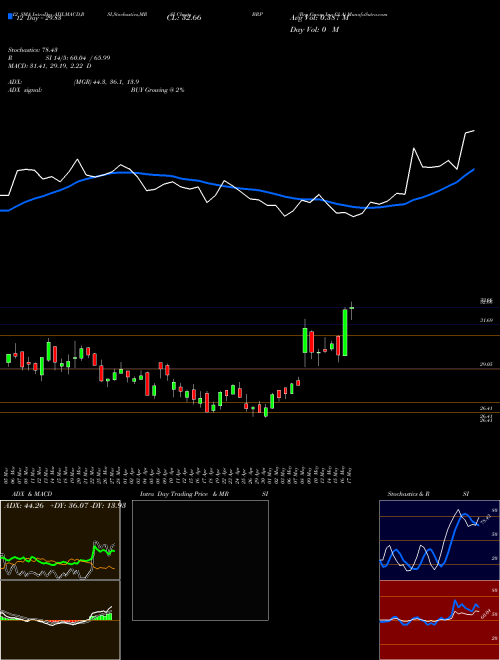Click the '12 Day = 29.83' moving average label
This screenshot has width=500, height=660.
pos(37,18)
